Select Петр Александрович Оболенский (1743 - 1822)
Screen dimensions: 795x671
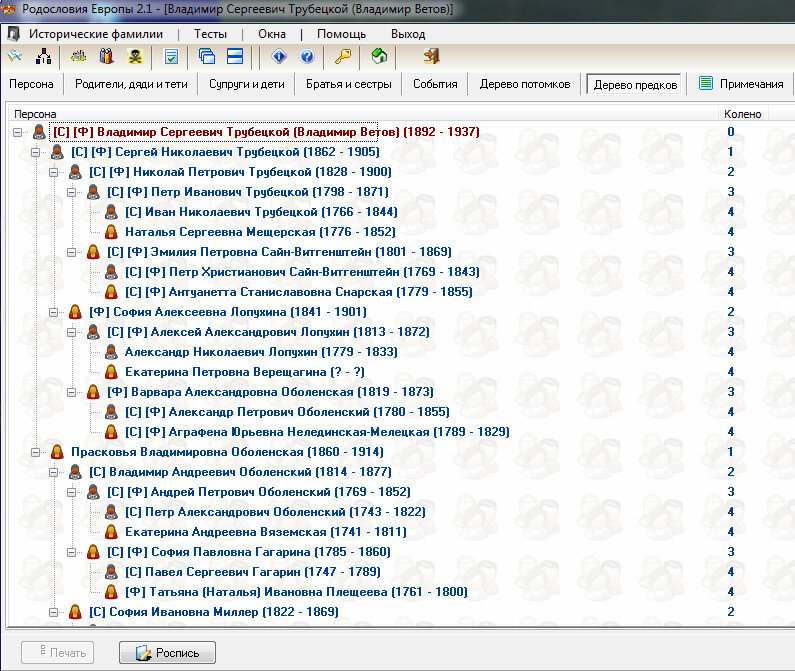(x=275, y=512)
